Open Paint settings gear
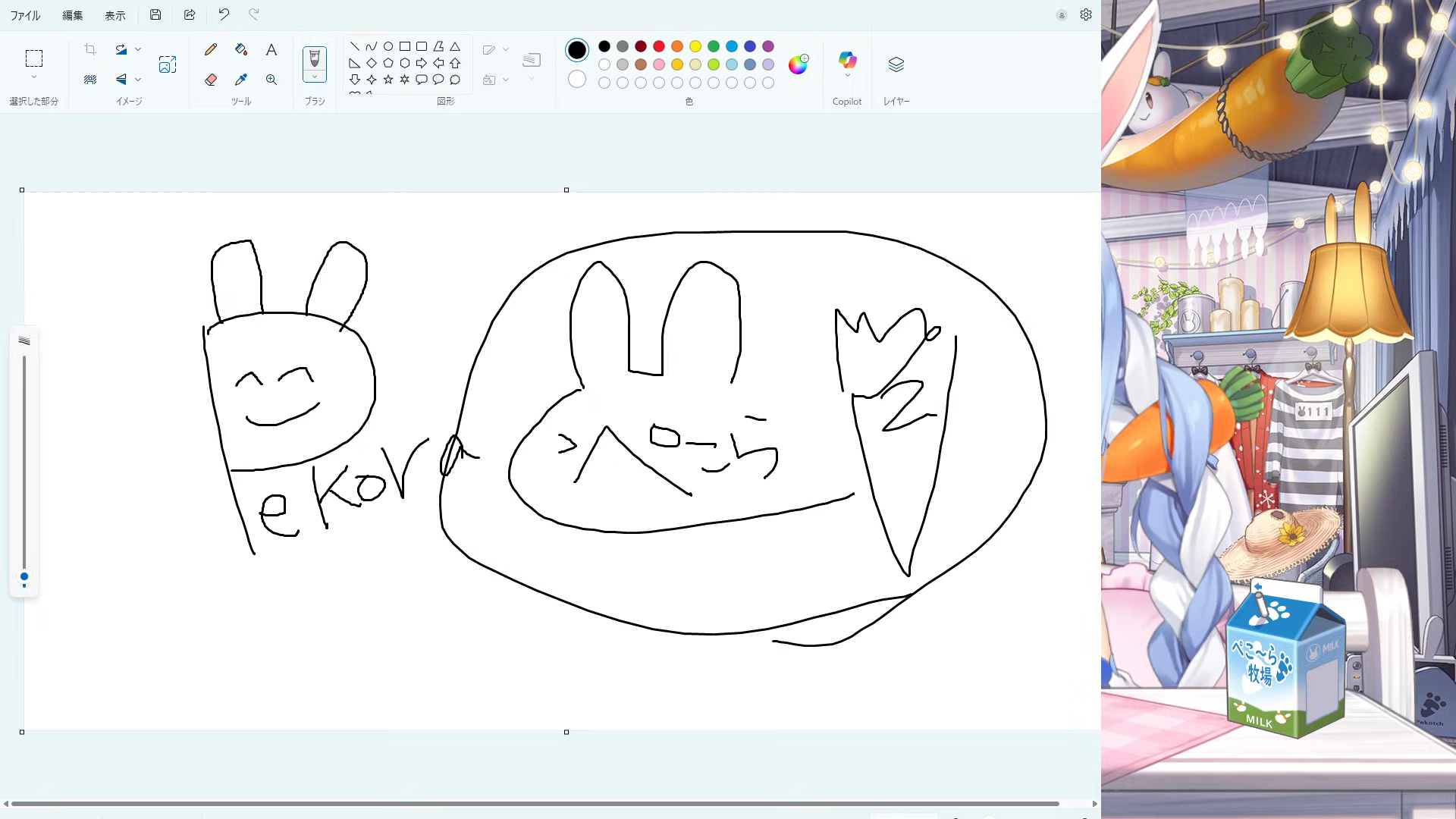This screenshot has height=819, width=1456. point(1086,14)
